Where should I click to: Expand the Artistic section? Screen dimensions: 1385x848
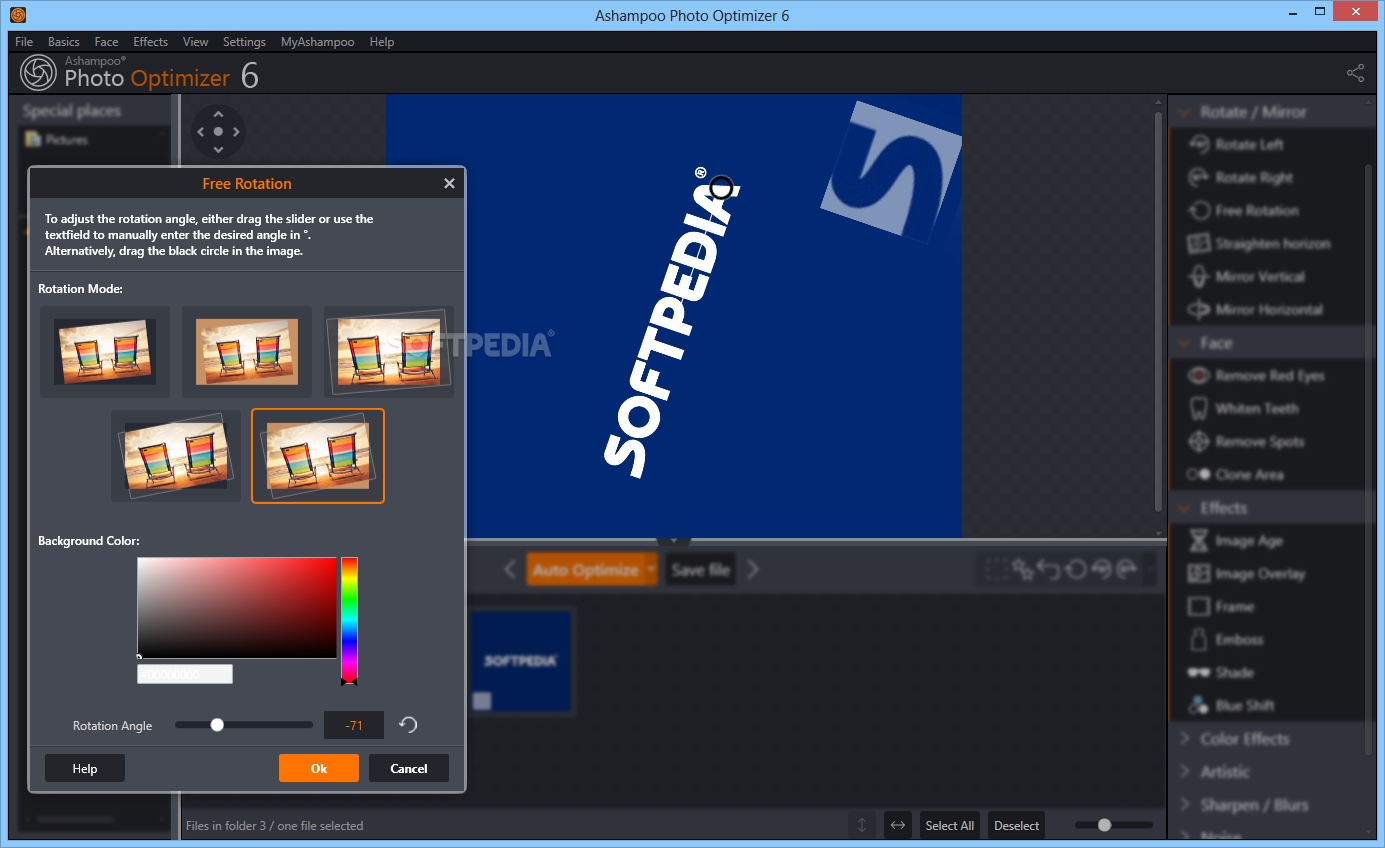[1187, 772]
